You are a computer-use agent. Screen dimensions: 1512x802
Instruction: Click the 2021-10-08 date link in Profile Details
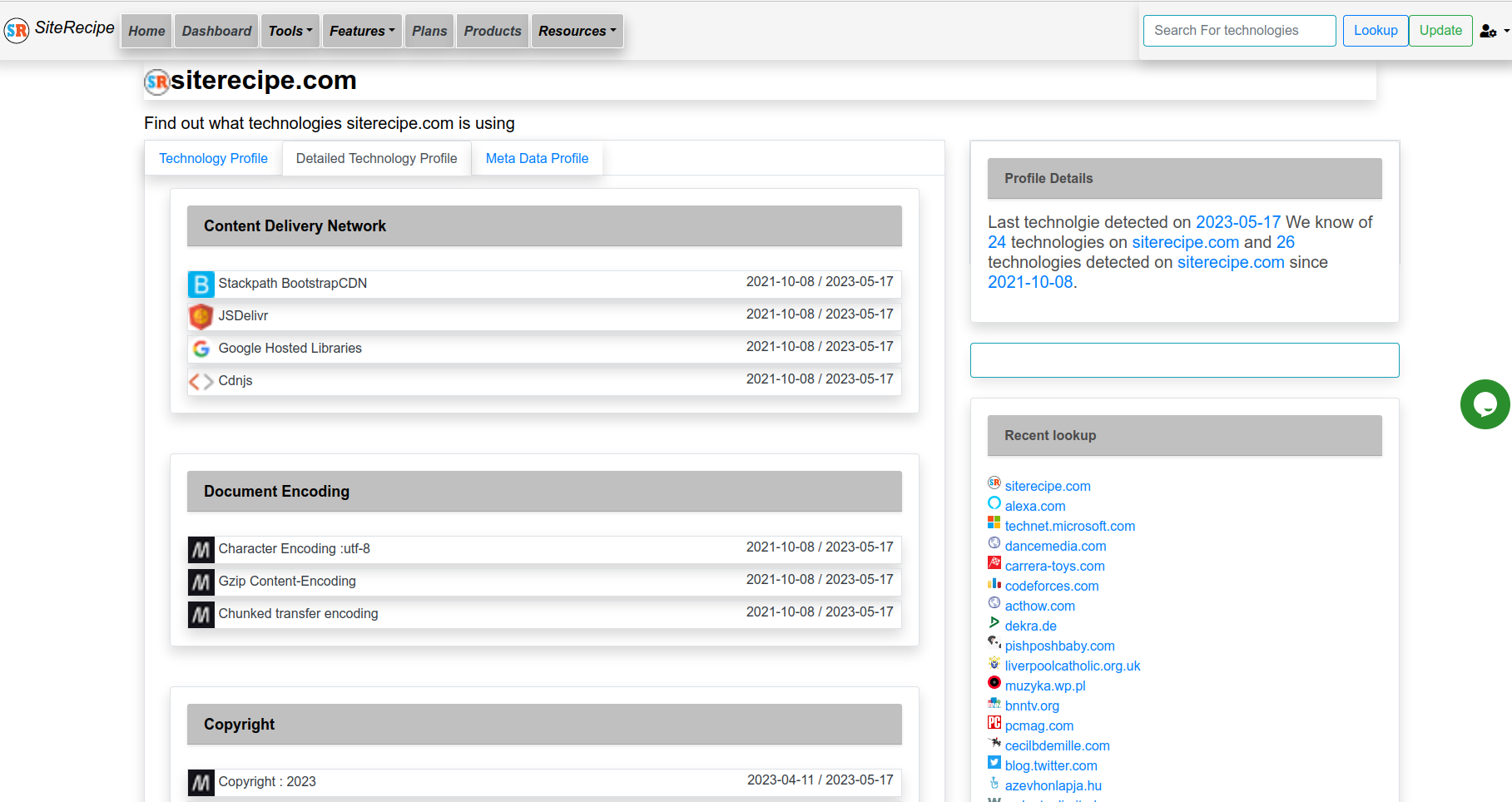(x=1030, y=282)
